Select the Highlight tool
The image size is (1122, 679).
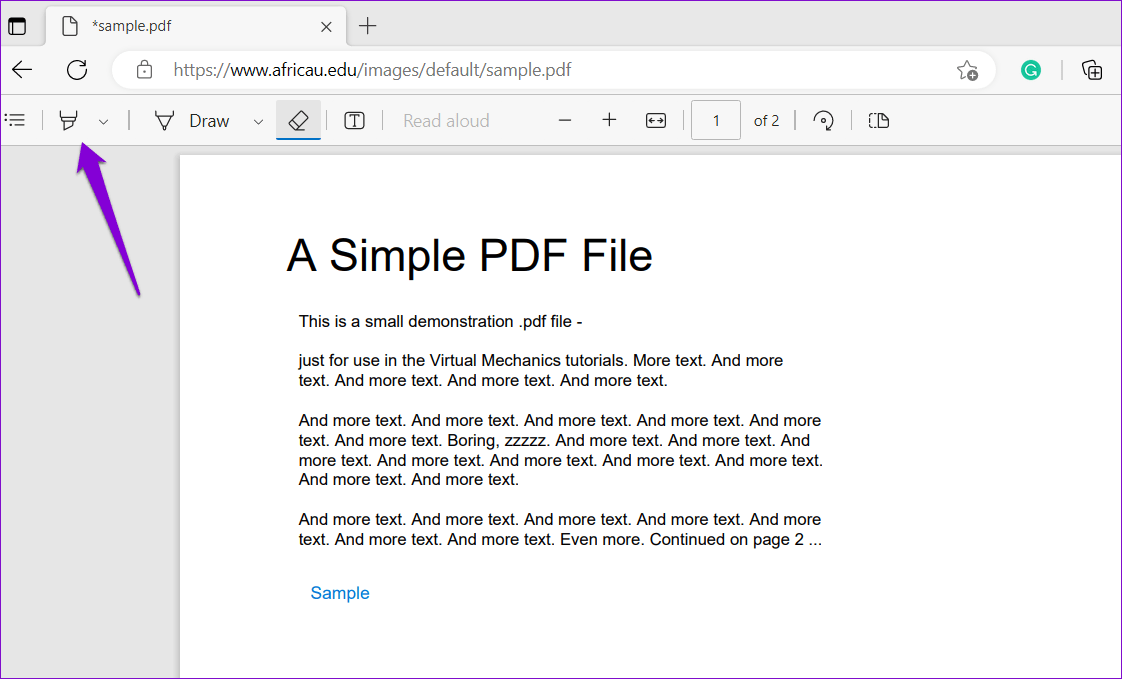pos(66,120)
